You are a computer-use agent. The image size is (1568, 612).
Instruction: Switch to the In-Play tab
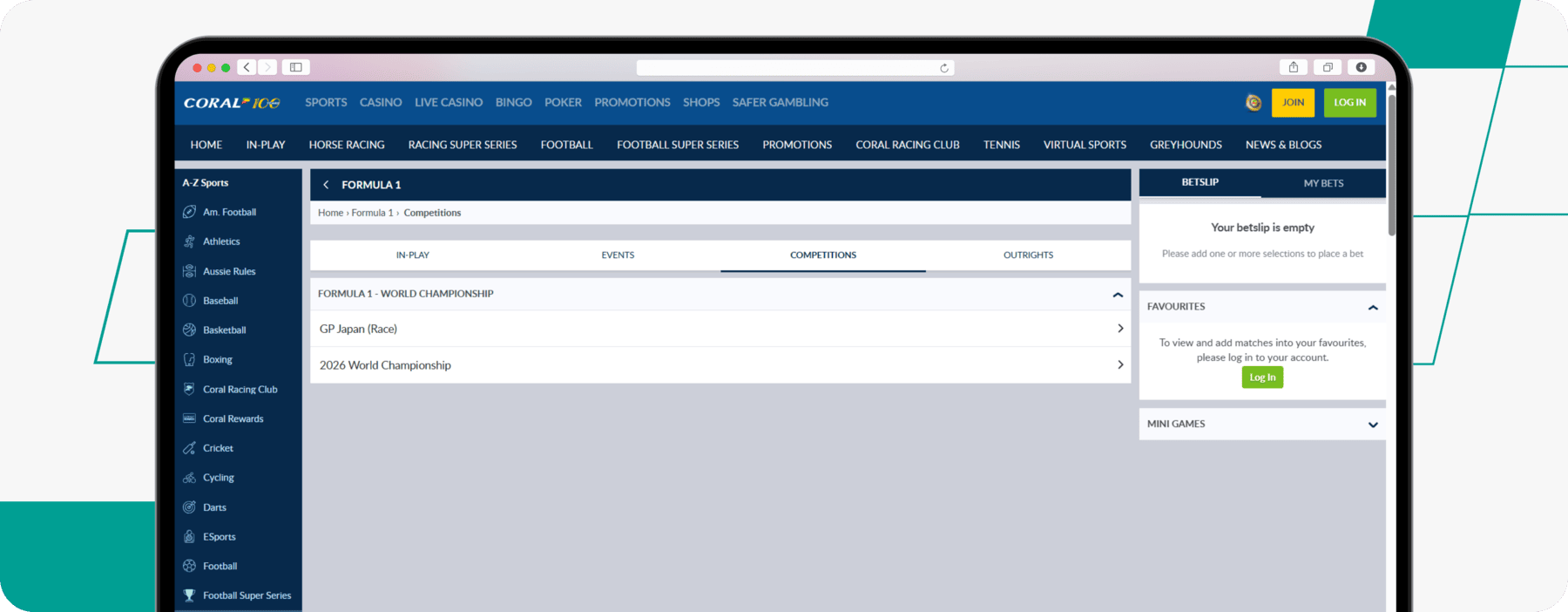[x=413, y=255]
